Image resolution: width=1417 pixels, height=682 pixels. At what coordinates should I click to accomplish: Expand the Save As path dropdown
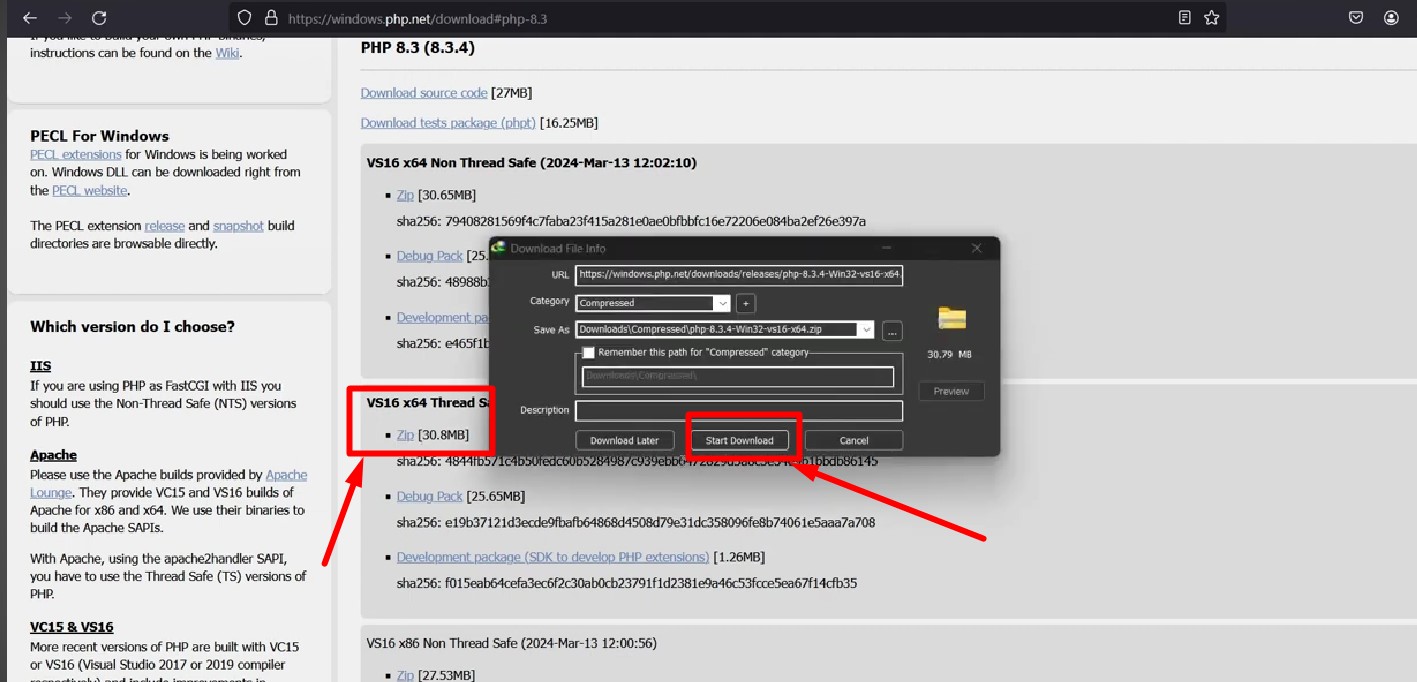coord(865,330)
